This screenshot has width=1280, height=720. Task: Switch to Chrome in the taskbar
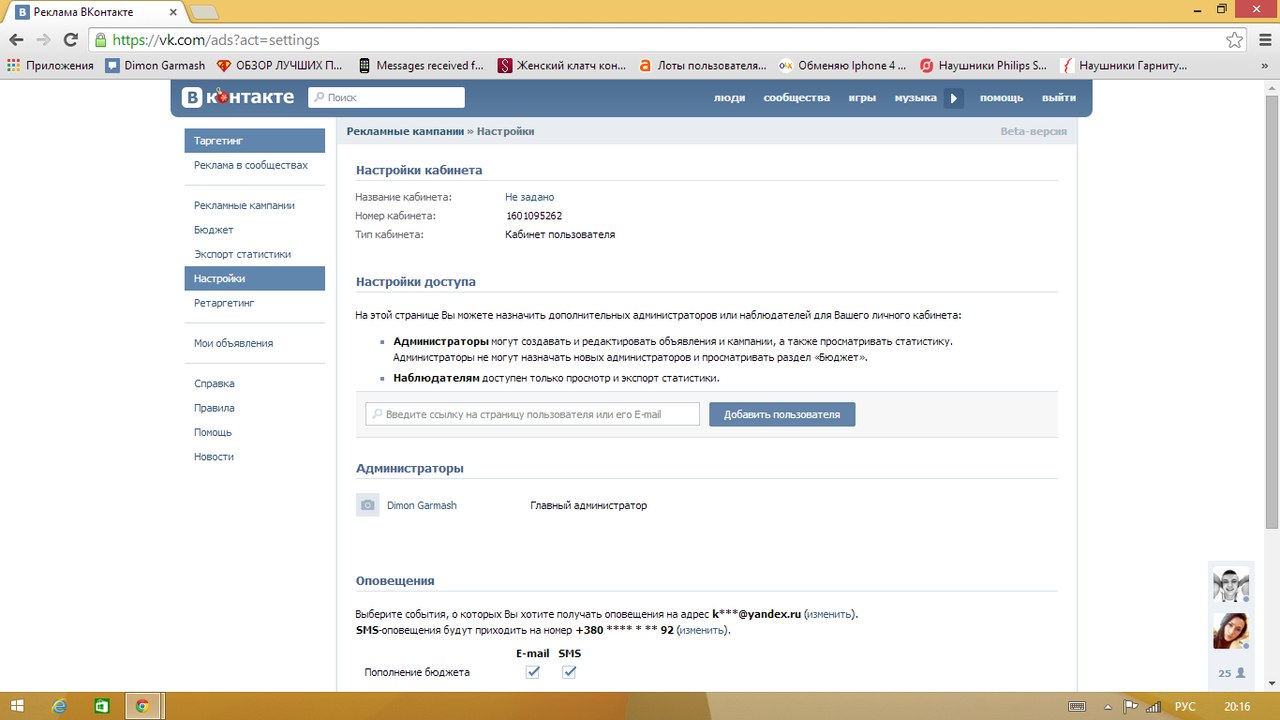coord(143,706)
